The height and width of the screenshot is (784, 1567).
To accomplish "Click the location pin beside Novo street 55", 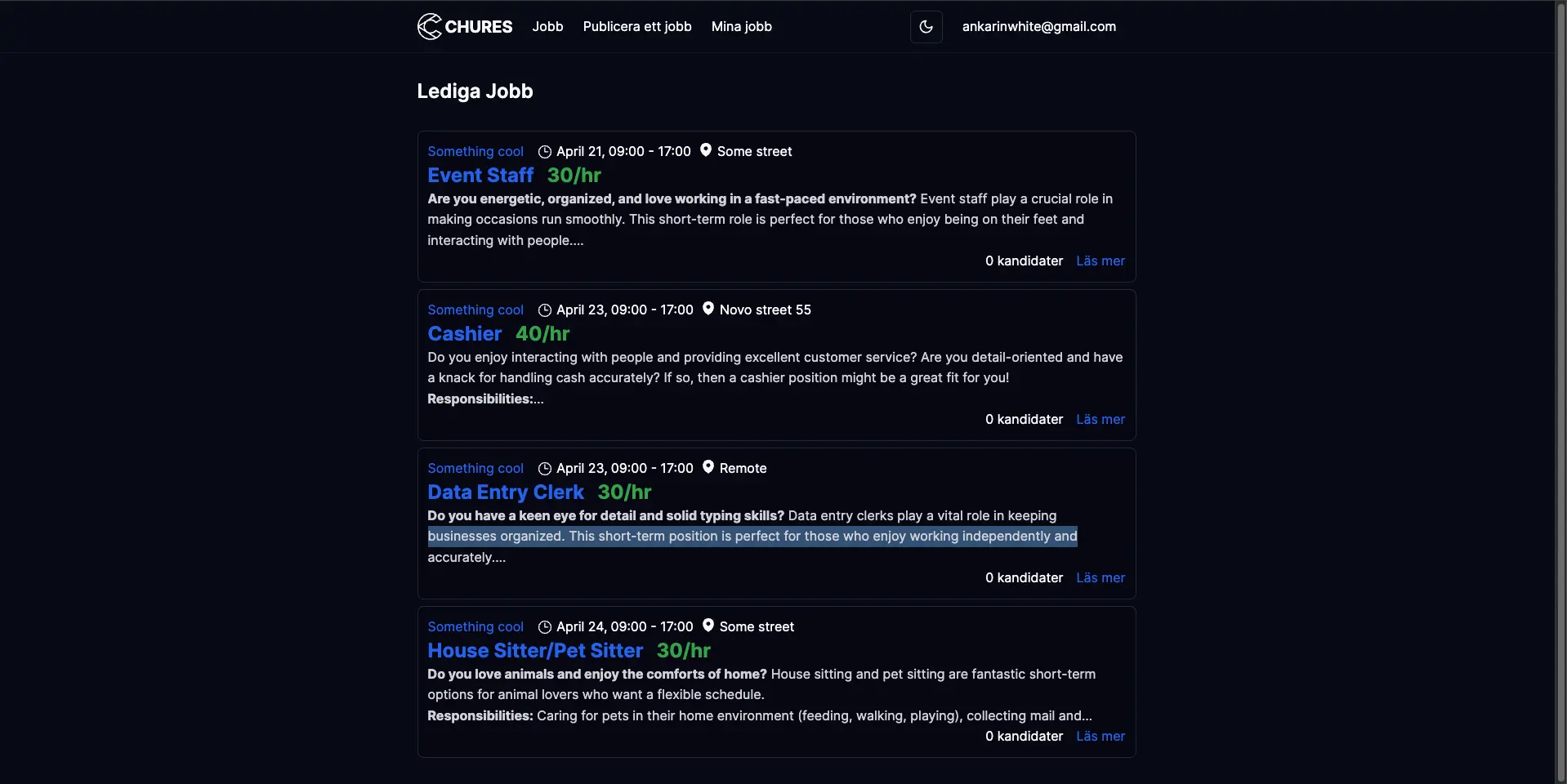I will 708,309.
